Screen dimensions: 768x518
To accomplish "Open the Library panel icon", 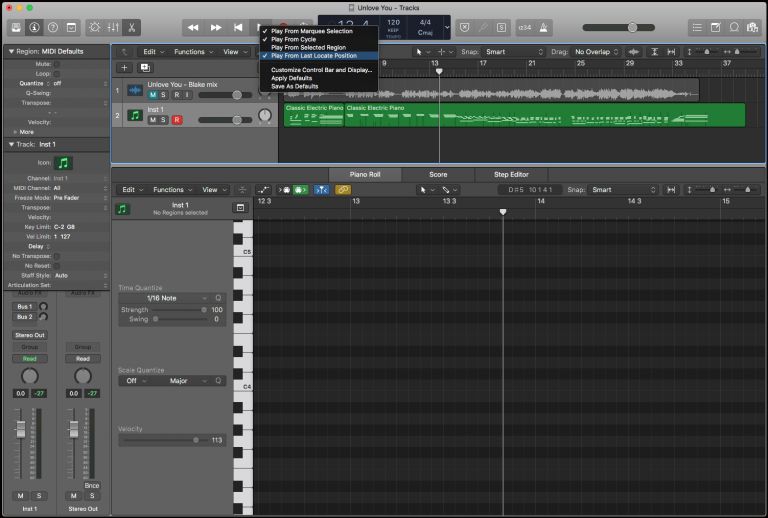I will tap(16, 27).
